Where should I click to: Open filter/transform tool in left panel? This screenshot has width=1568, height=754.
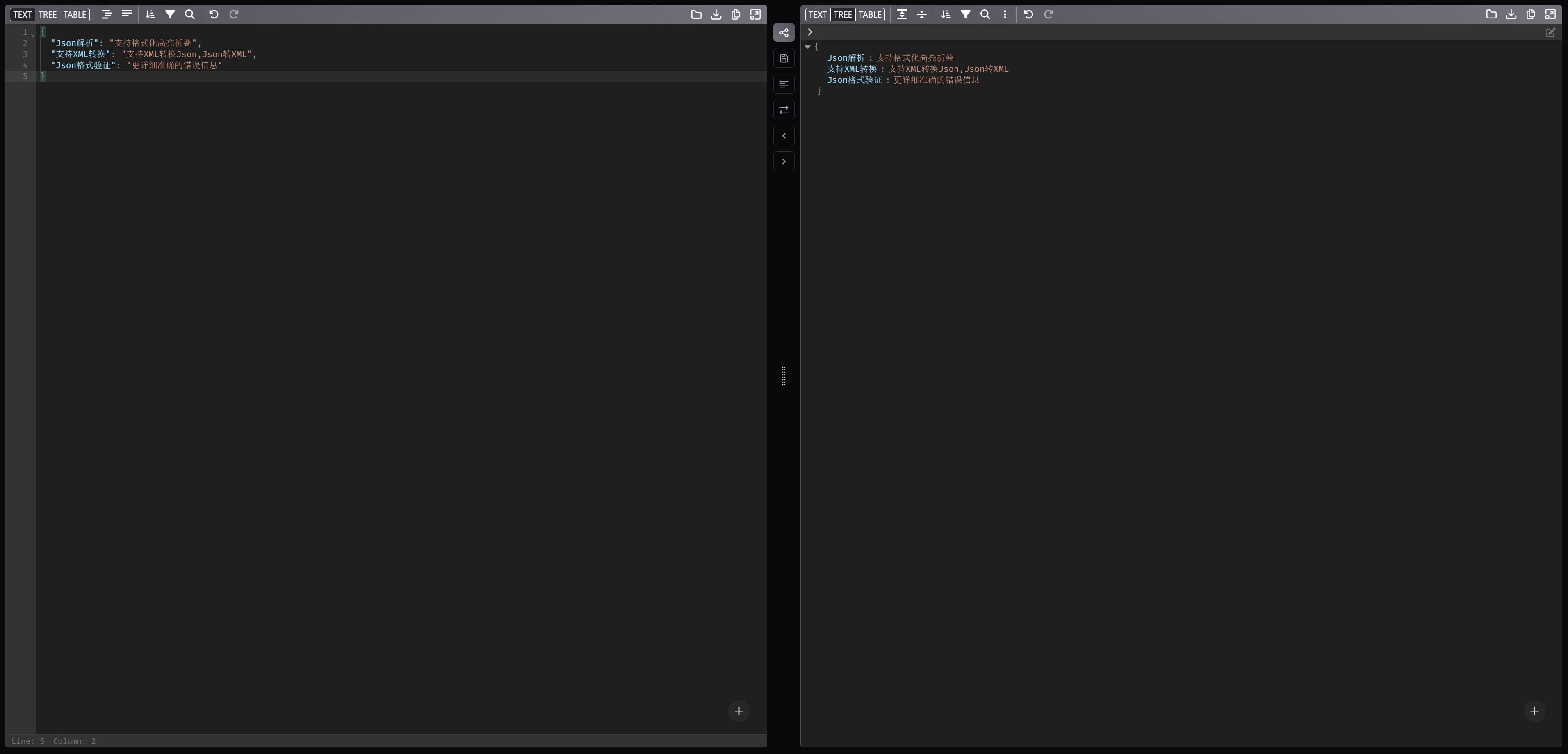[171, 15]
